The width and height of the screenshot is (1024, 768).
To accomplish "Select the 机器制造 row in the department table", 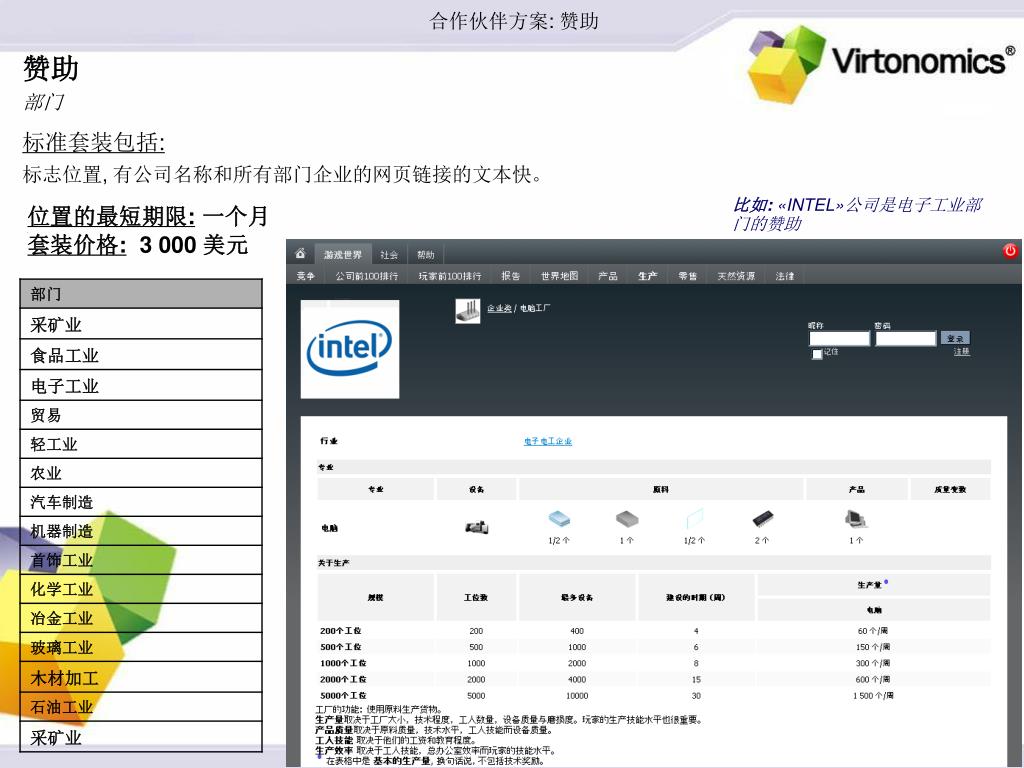I will click(141, 531).
